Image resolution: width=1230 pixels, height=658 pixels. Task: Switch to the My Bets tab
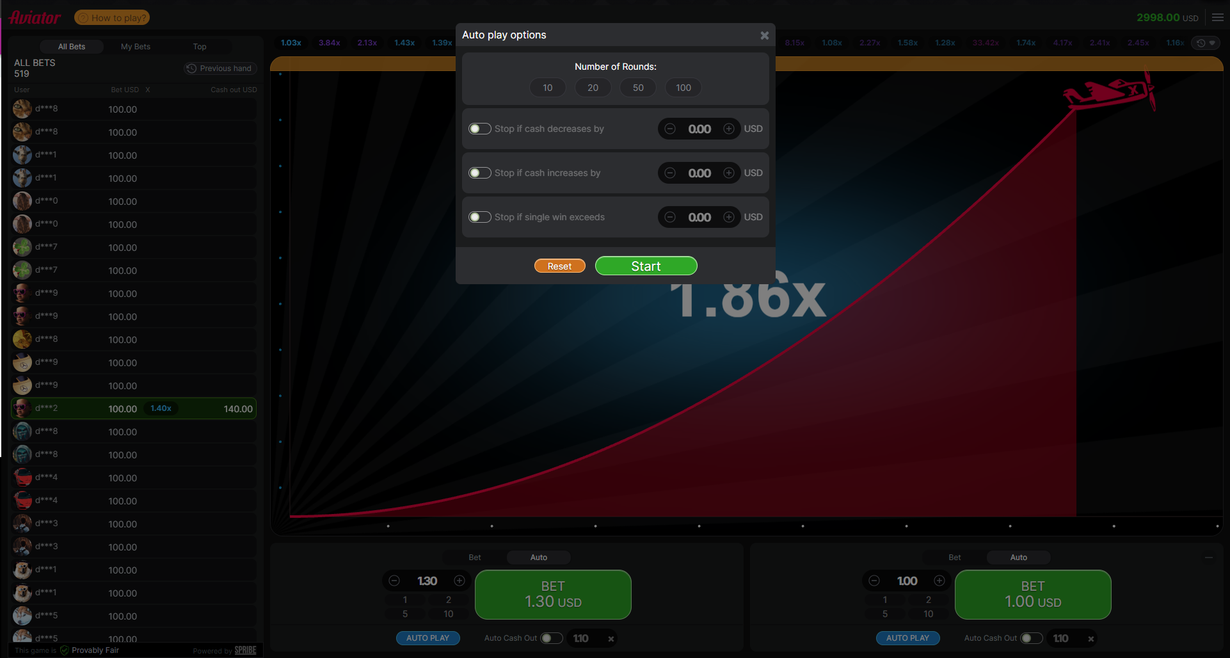point(134,45)
